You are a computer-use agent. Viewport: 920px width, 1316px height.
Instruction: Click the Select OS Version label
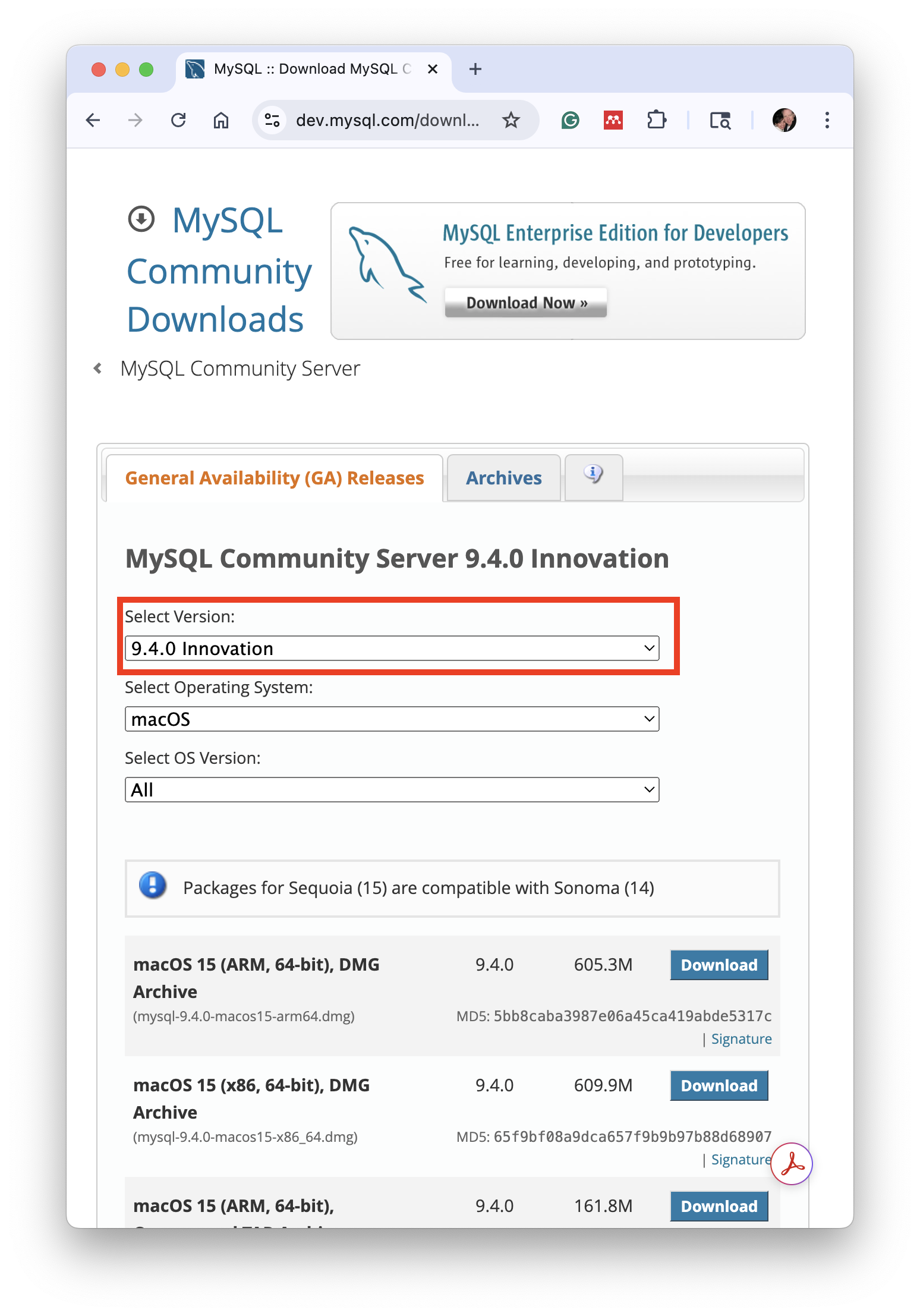coord(193,758)
